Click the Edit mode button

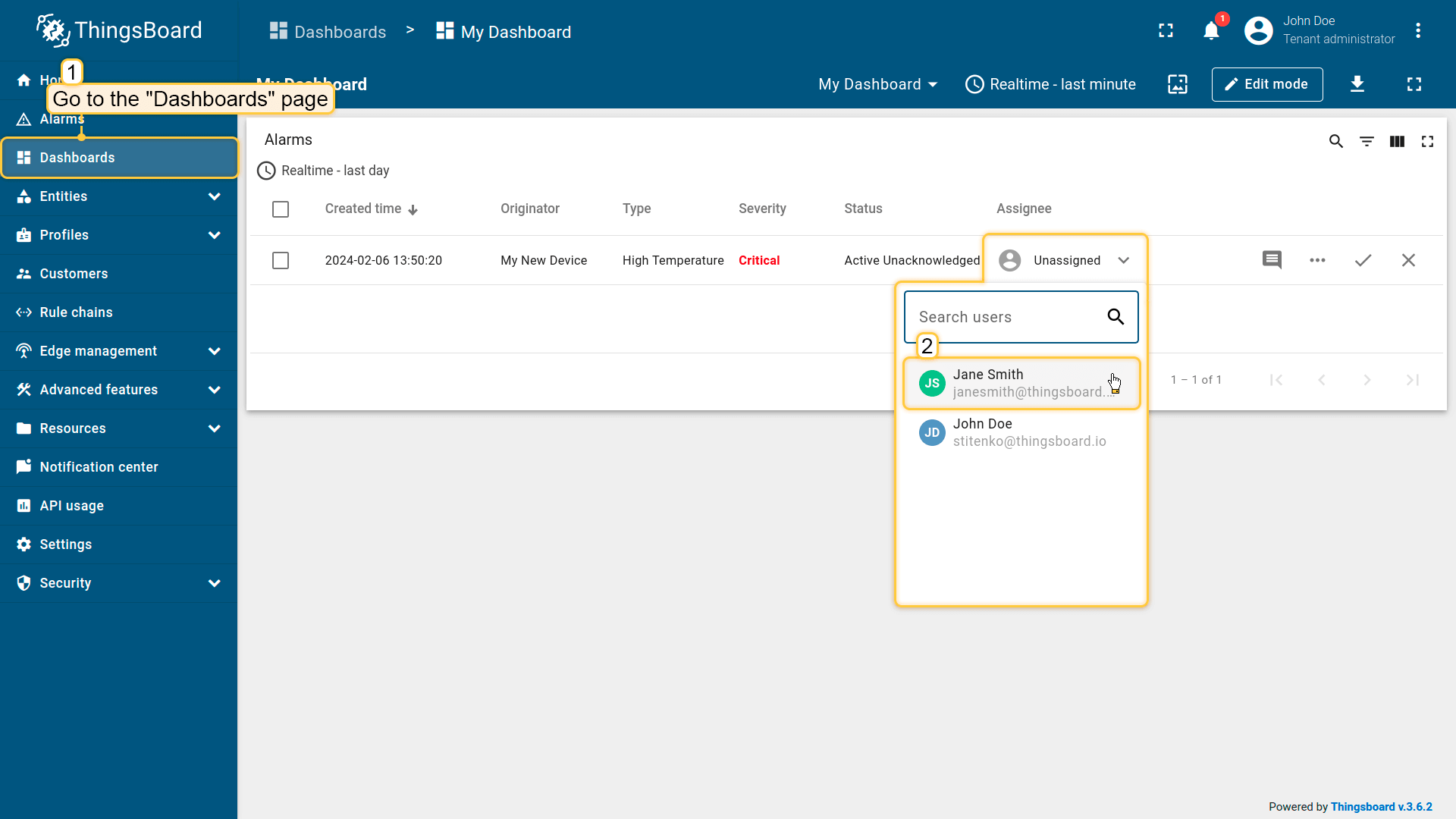(x=1266, y=84)
